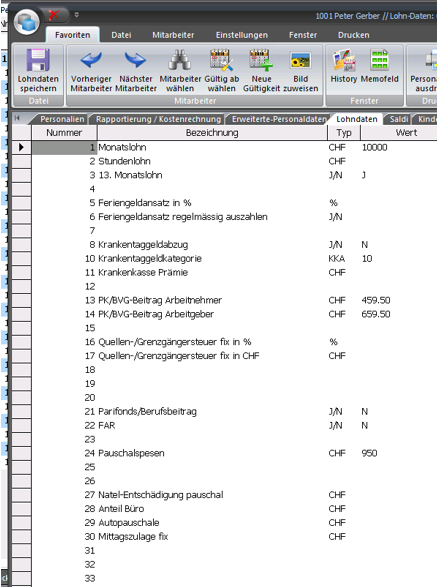This screenshot has width=437, height=587.
Task: Open the Einstellungen ribbon tab
Action: click(242, 35)
